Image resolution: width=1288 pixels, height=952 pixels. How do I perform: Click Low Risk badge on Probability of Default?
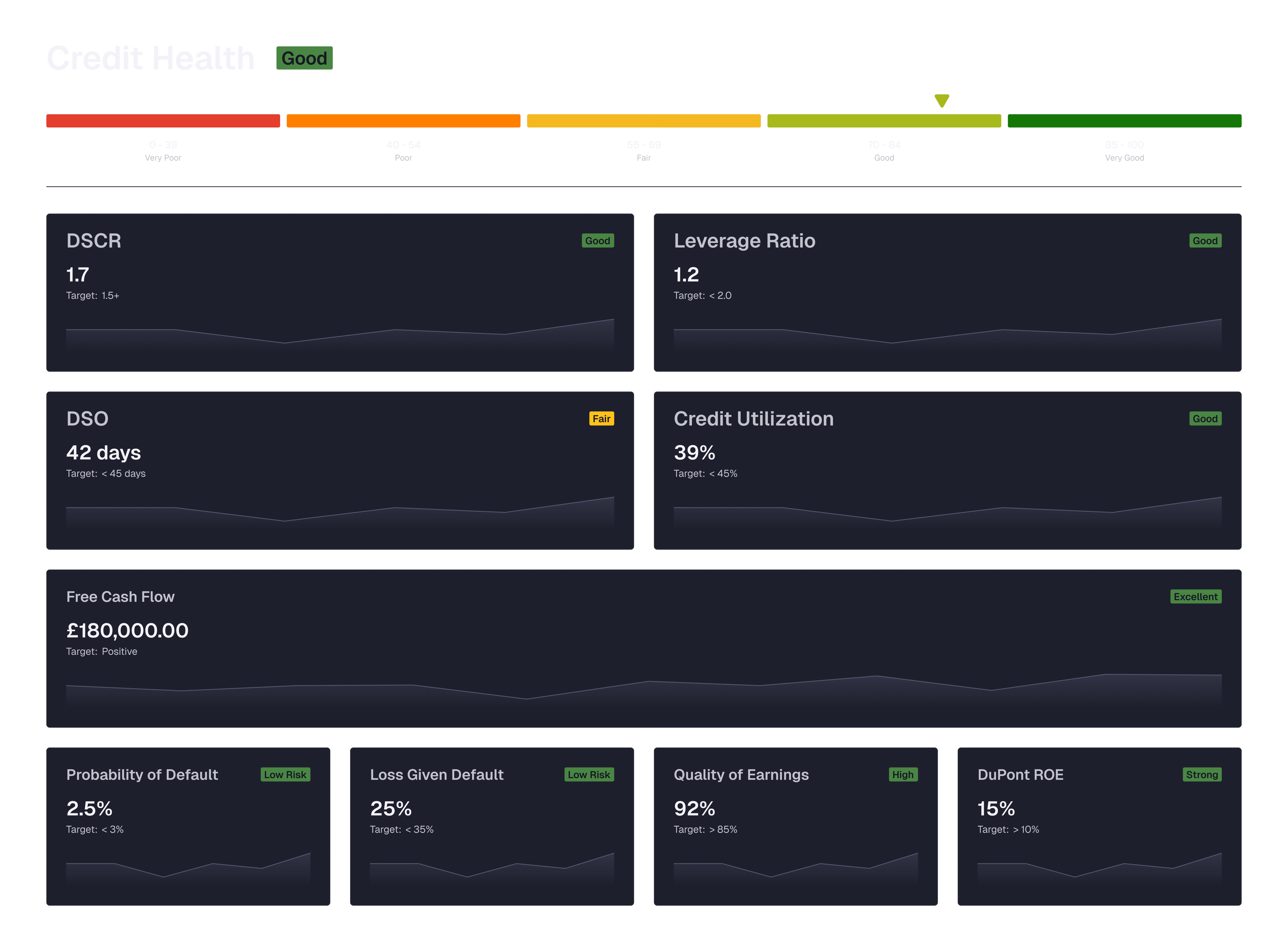[285, 775]
